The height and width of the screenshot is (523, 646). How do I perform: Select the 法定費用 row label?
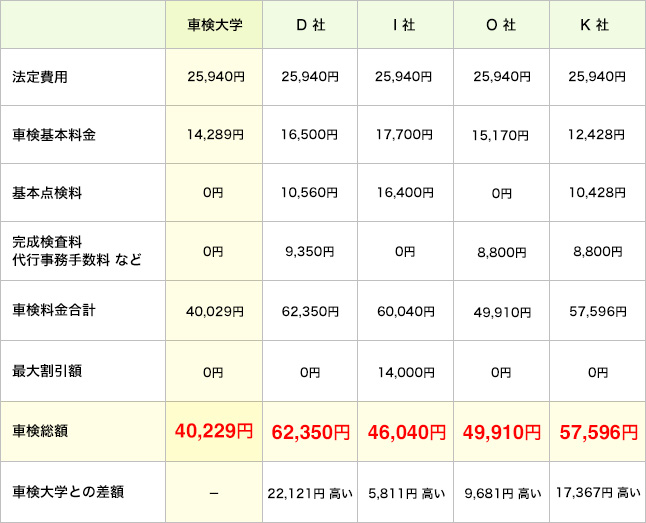coord(40,76)
